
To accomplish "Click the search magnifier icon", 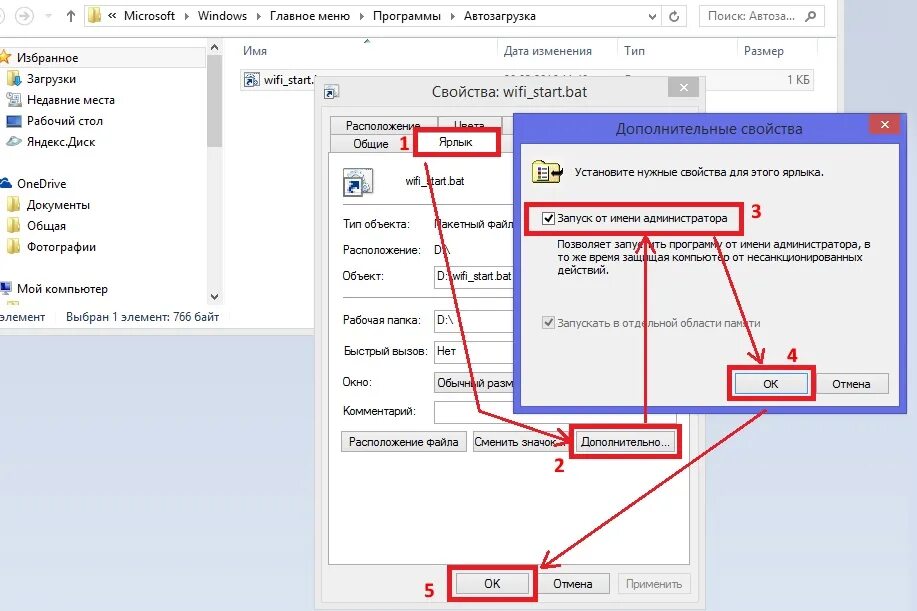I will [811, 16].
